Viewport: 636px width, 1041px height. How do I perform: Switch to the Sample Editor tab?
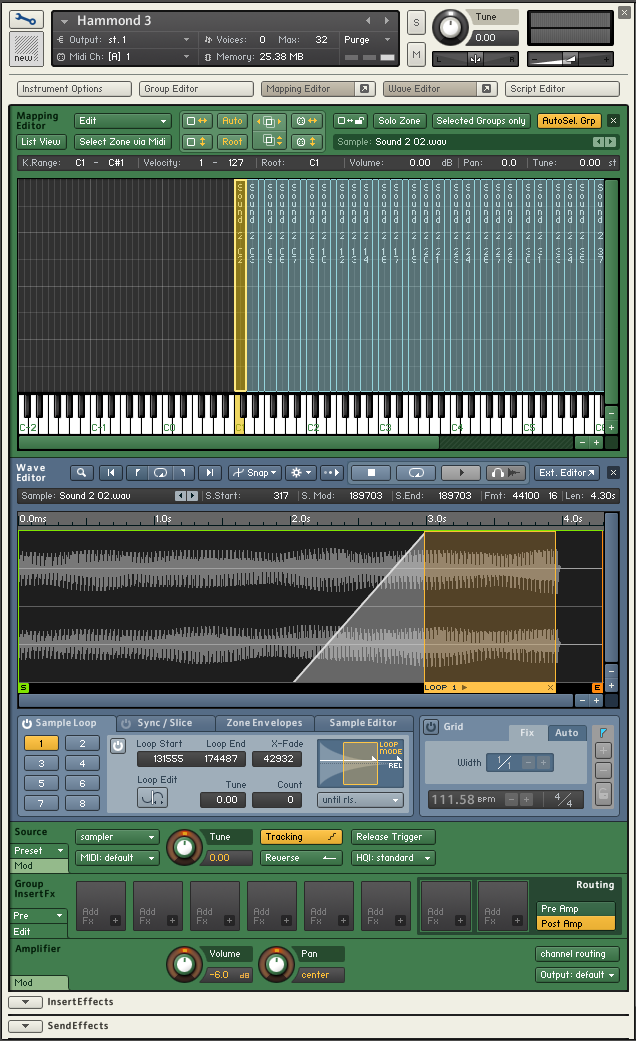(x=362, y=723)
